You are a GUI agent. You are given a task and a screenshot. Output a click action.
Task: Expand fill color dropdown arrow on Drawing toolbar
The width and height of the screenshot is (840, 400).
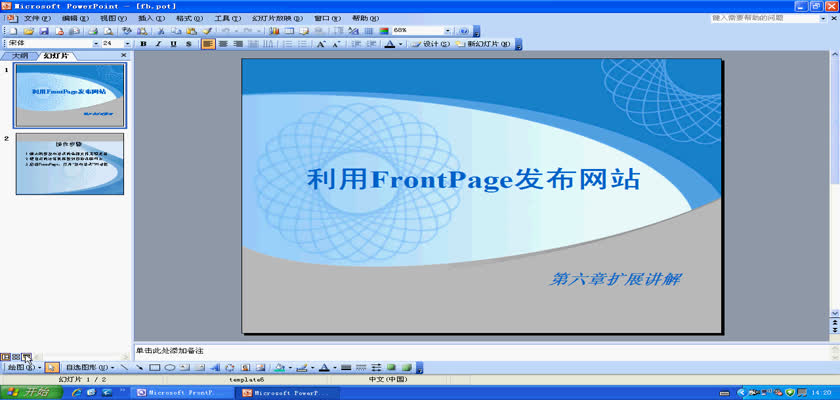(x=290, y=368)
